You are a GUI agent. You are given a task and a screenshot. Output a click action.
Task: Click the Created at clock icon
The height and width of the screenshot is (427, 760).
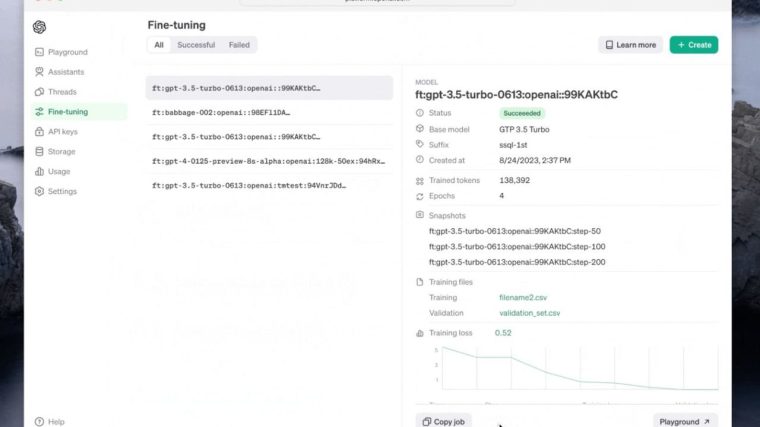click(420, 159)
